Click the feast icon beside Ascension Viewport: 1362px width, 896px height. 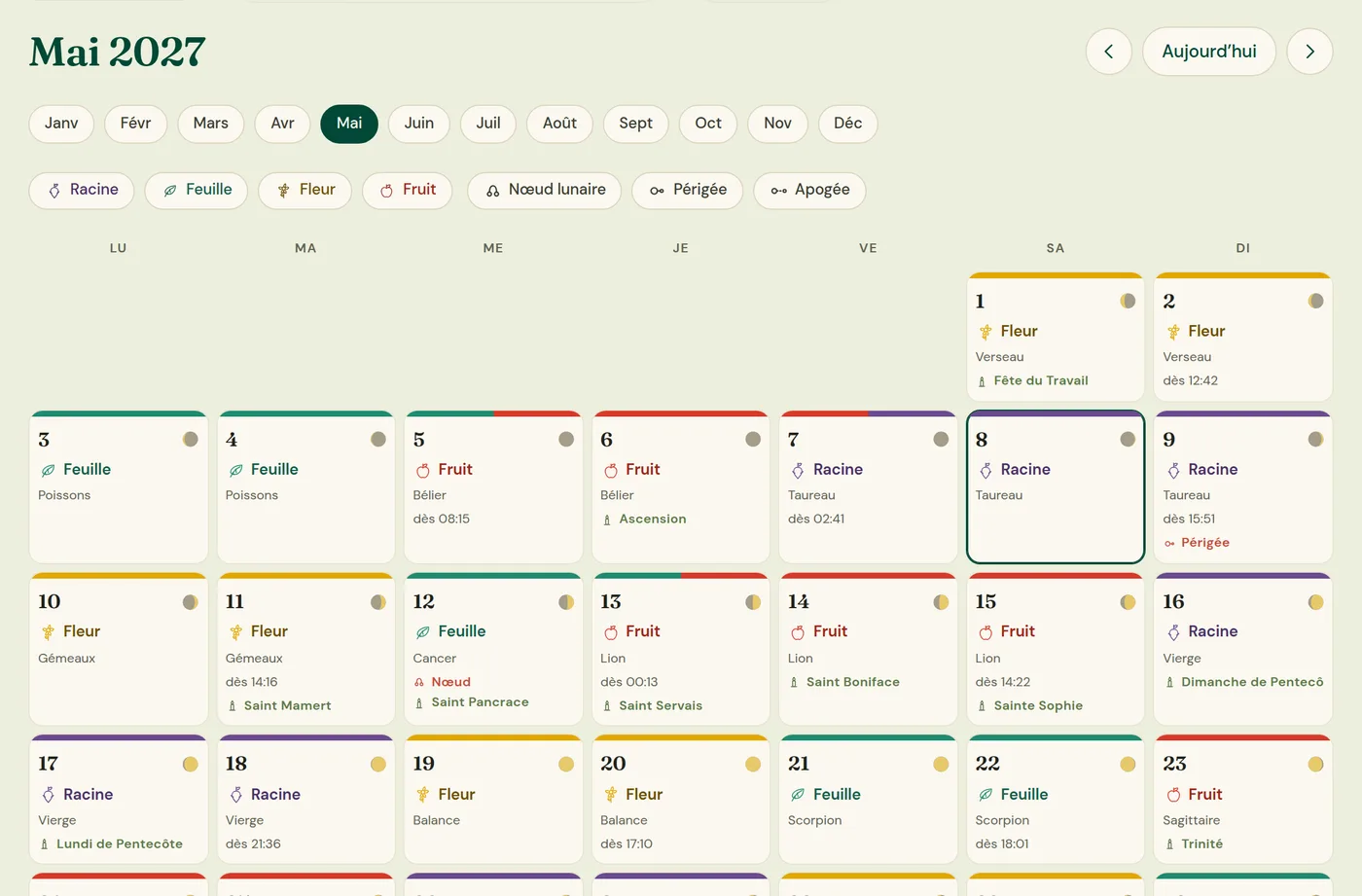coord(607,520)
